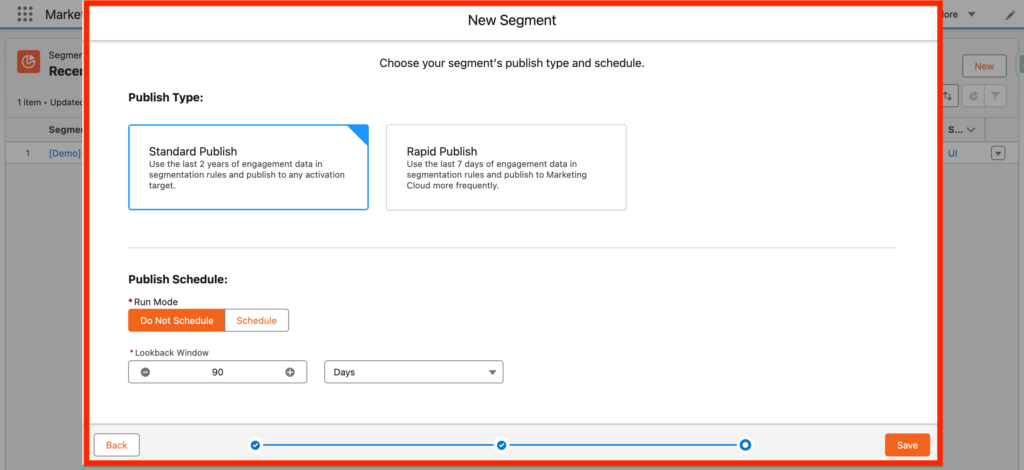Click the plus icon in Lookback Window
This screenshot has width=1024, height=470.
[x=290, y=372]
